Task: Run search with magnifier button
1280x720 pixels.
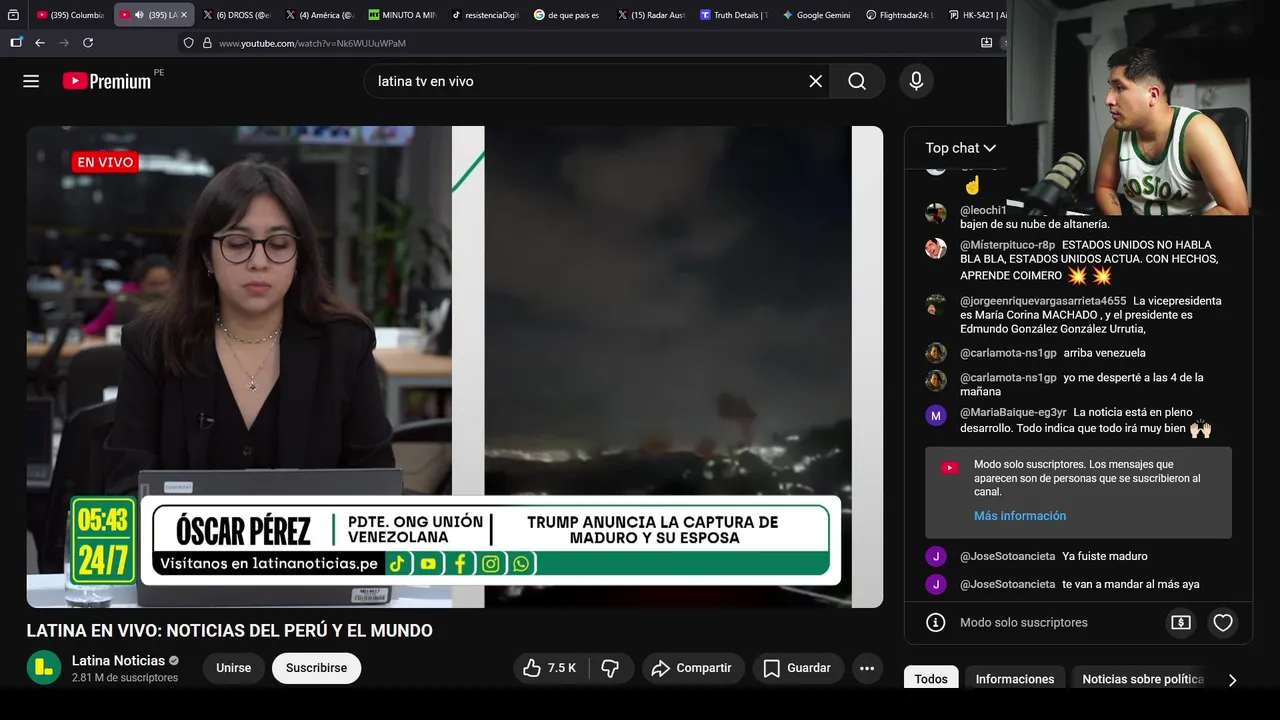Action: 857,81
